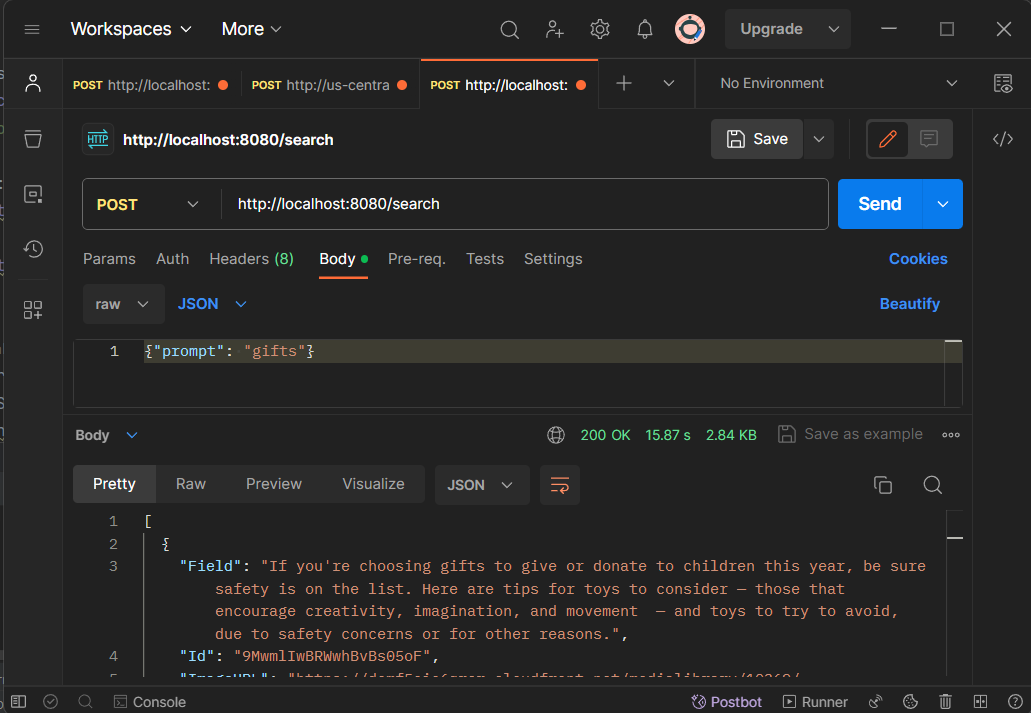Open the Upgrade dropdown arrow
Viewport: 1031px width, 713px height.
click(x=834, y=30)
